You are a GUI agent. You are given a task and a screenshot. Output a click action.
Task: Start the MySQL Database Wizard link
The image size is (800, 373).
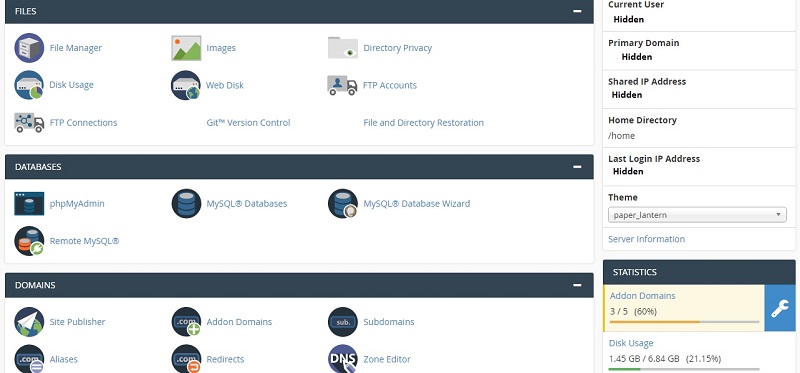416,204
